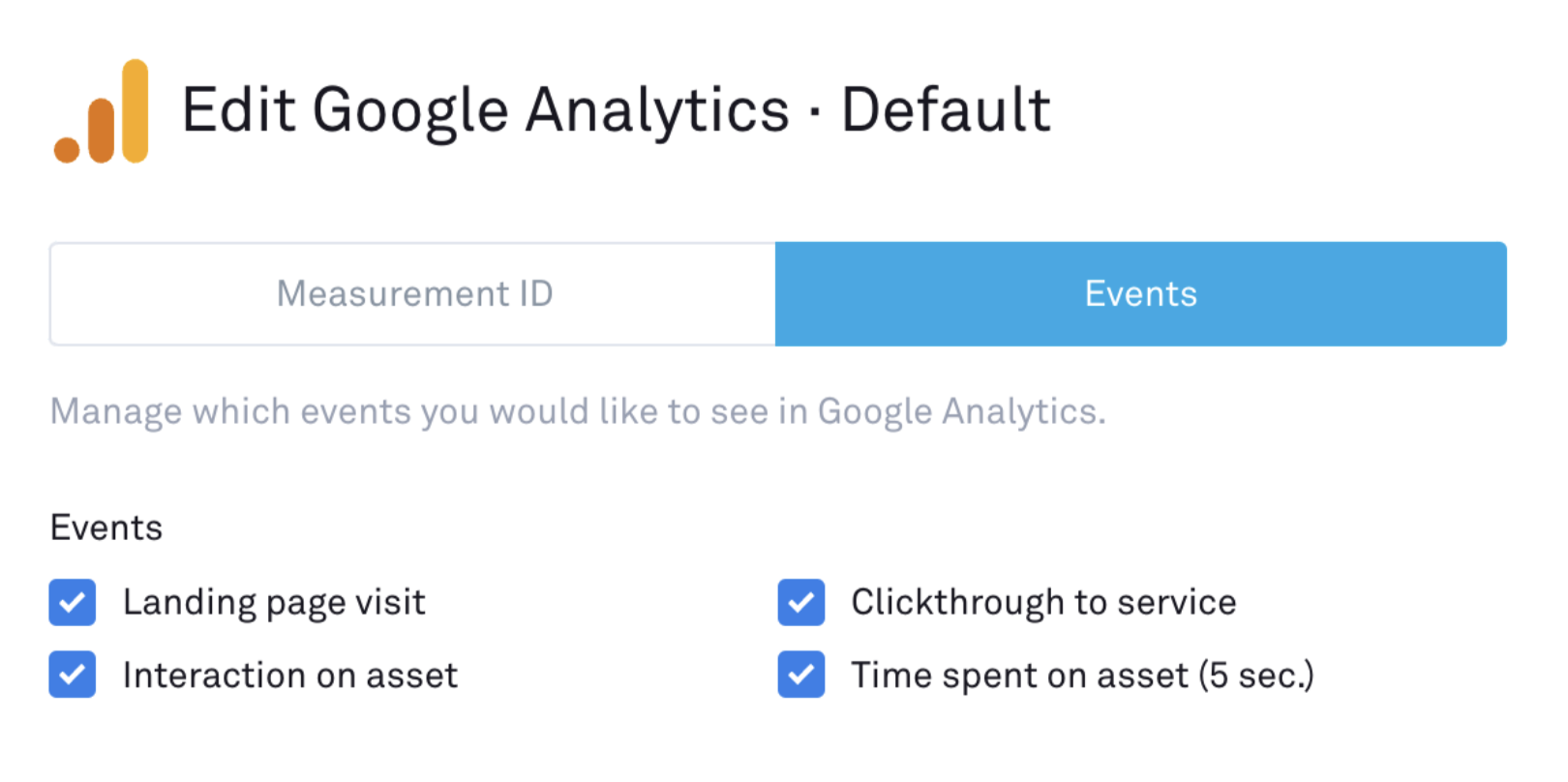
Task: Disable the Interaction on asset checkbox
Action: 73,675
